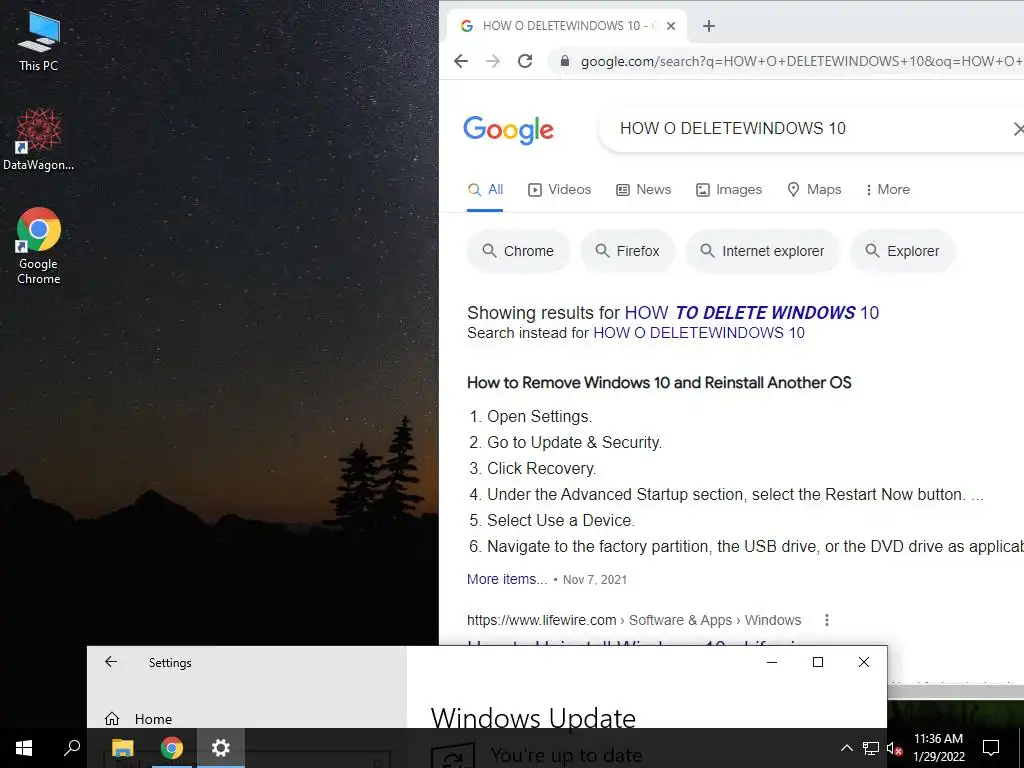Open corrected HOW TO DELETE WINDOWS 10 link

pyautogui.click(x=752, y=313)
